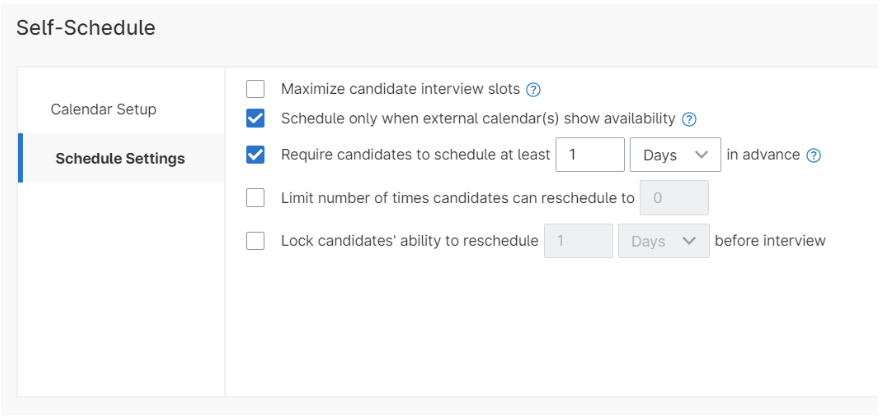Enable Lock candidates' ability to reschedule checkbox
Image resolution: width=888 pixels, height=416 pixels.
[256, 241]
